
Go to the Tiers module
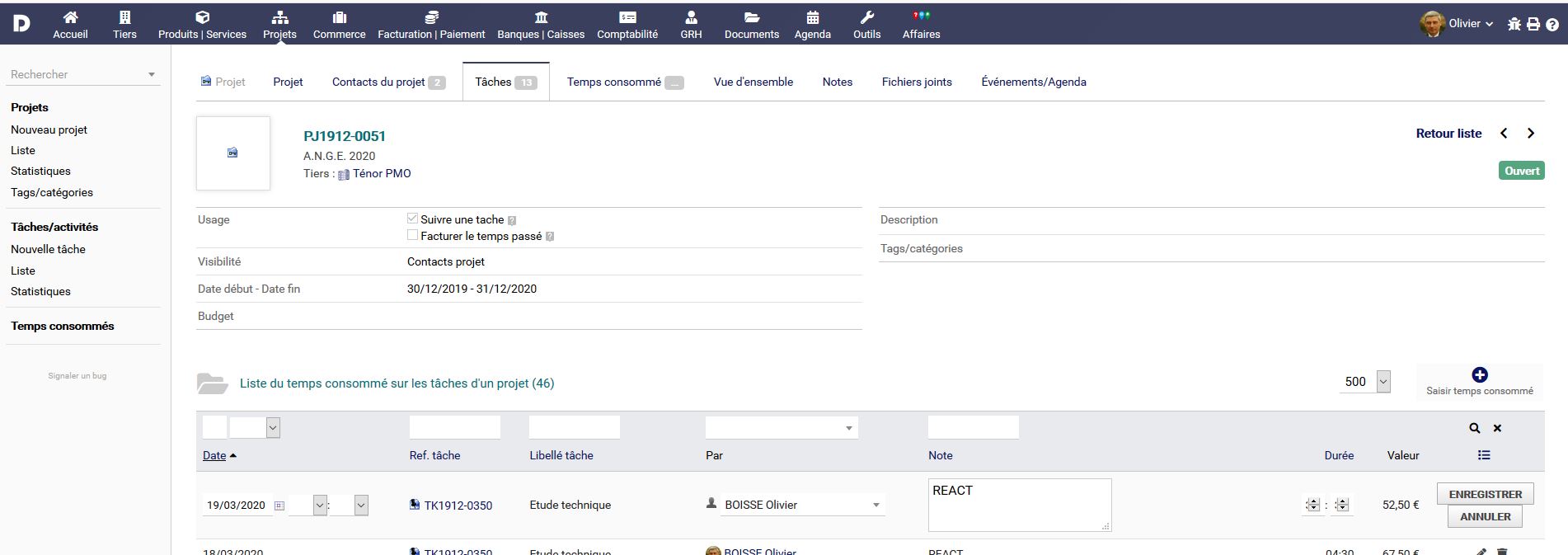coord(124,25)
